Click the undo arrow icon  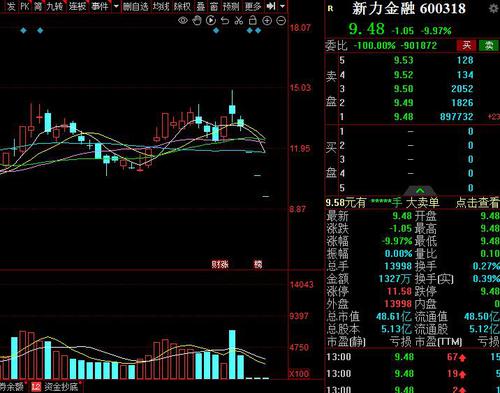(x=225, y=21)
